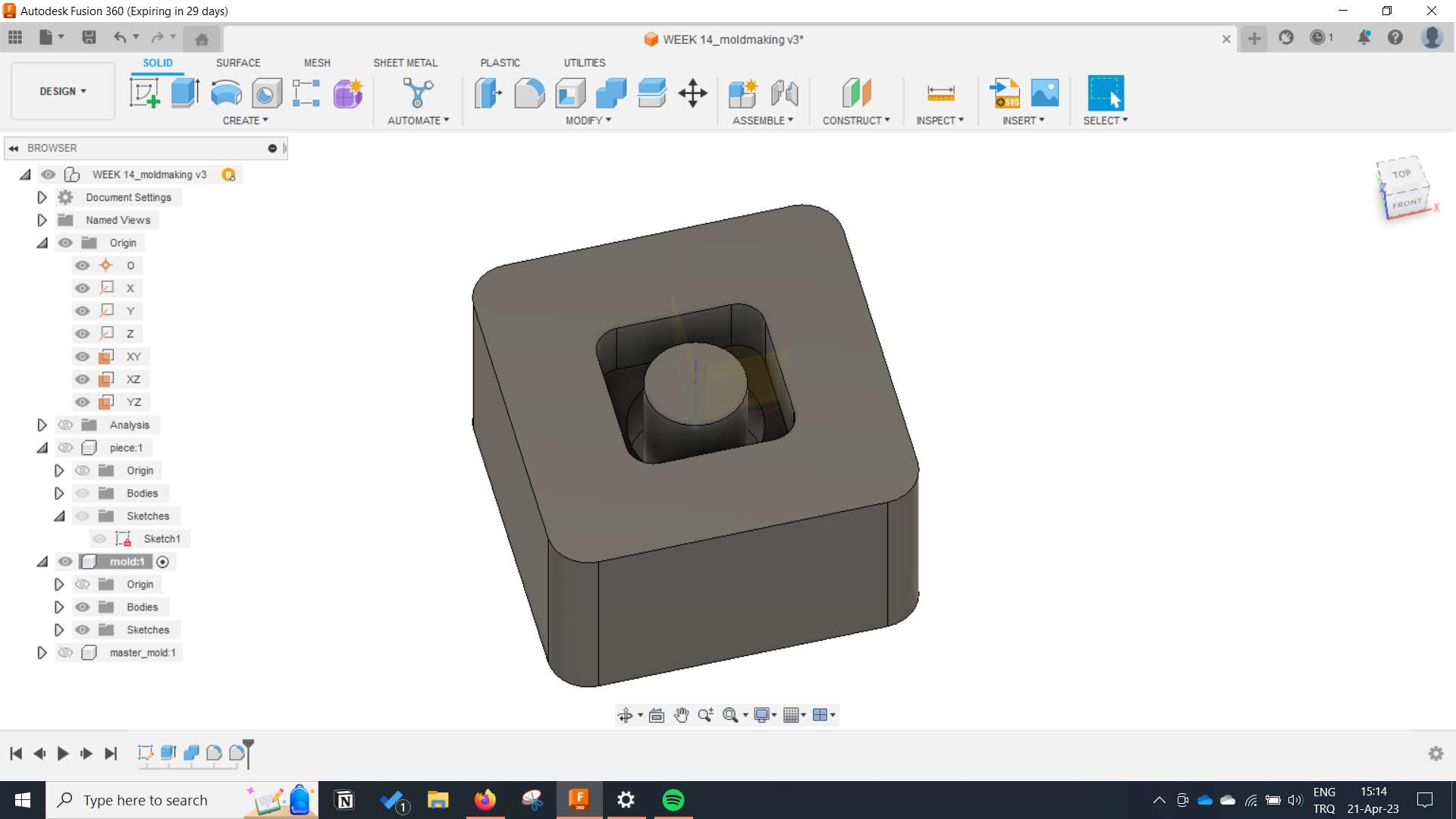Click the Save icon

coord(89,37)
